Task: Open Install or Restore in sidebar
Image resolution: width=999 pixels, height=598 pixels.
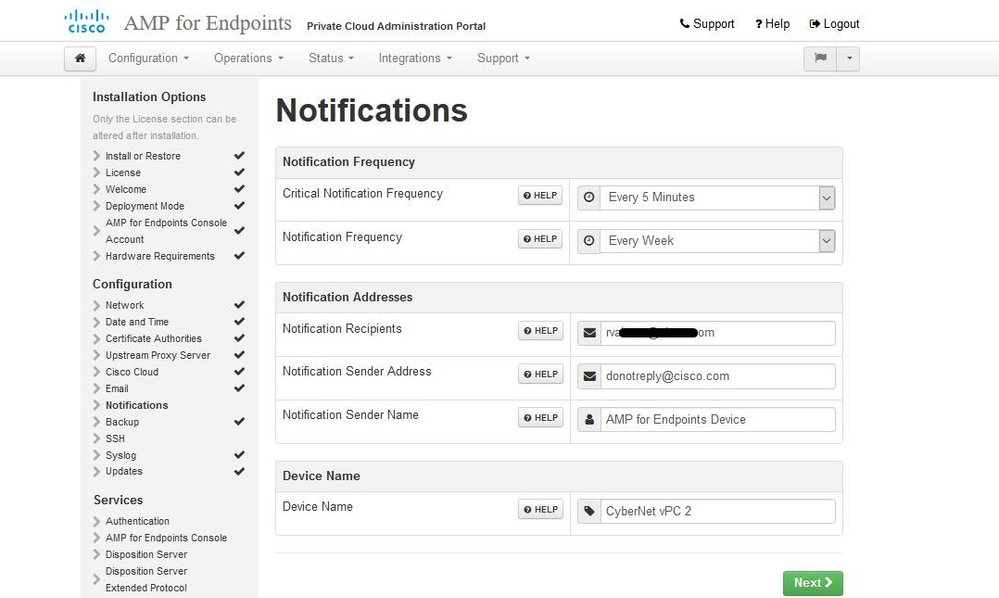Action: (x=143, y=156)
